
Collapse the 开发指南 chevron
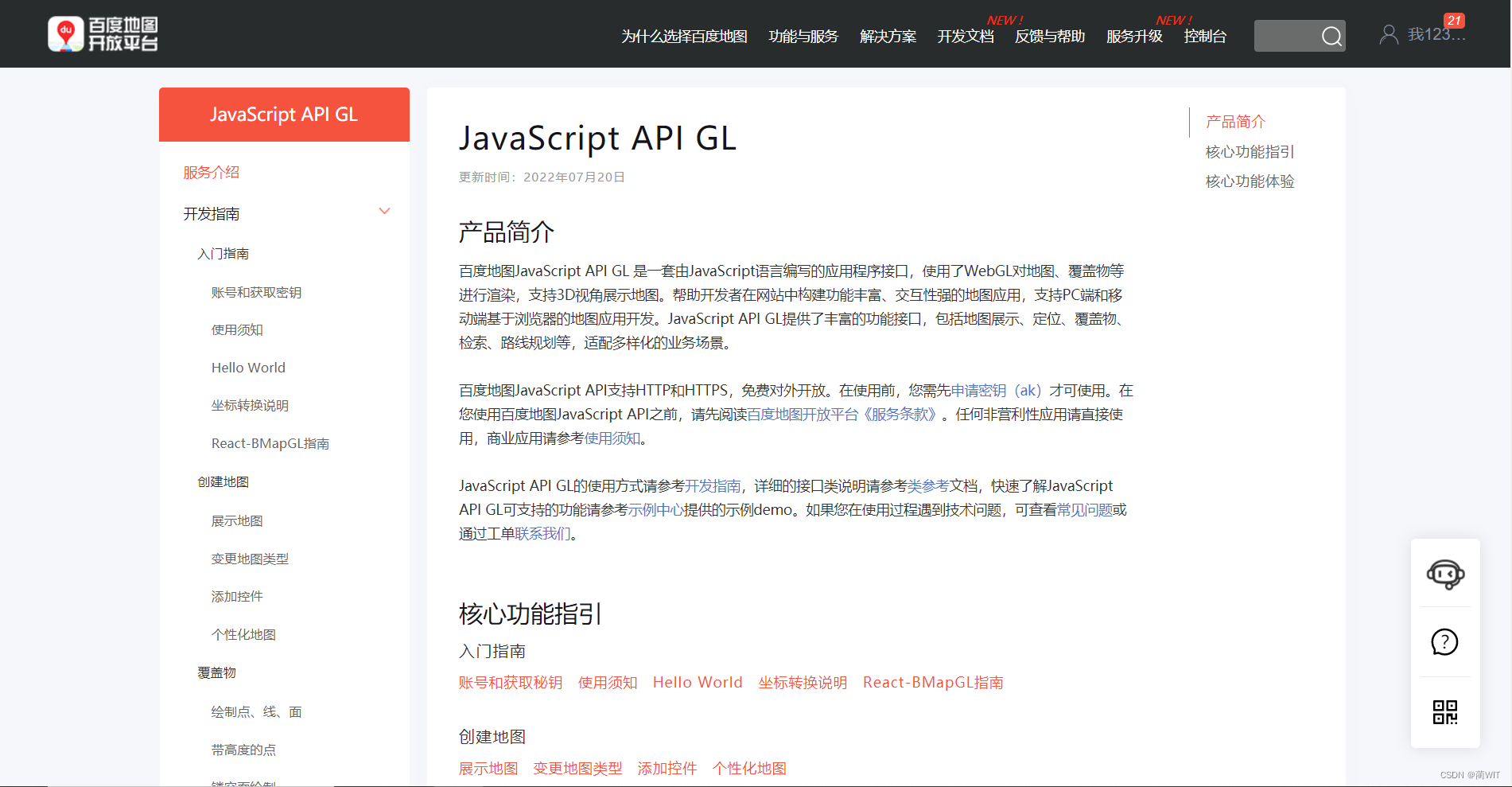(x=385, y=212)
